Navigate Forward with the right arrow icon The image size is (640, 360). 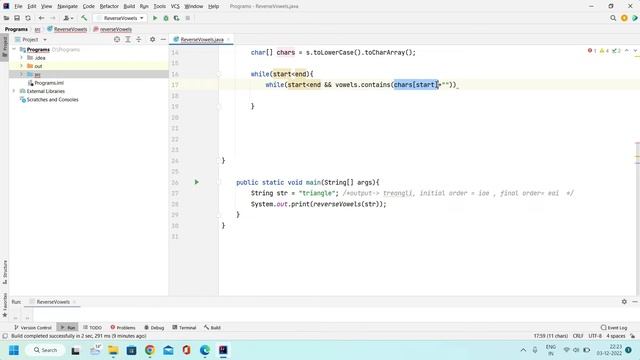tap(53, 18)
